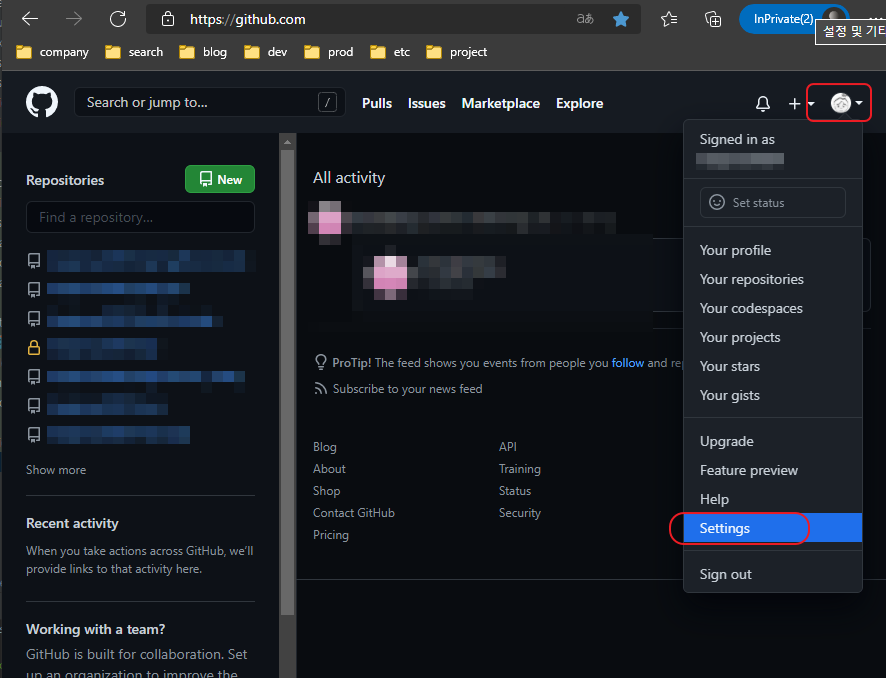
Task: Go to GitHub home via the Octocat logo
Action: coord(42,102)
